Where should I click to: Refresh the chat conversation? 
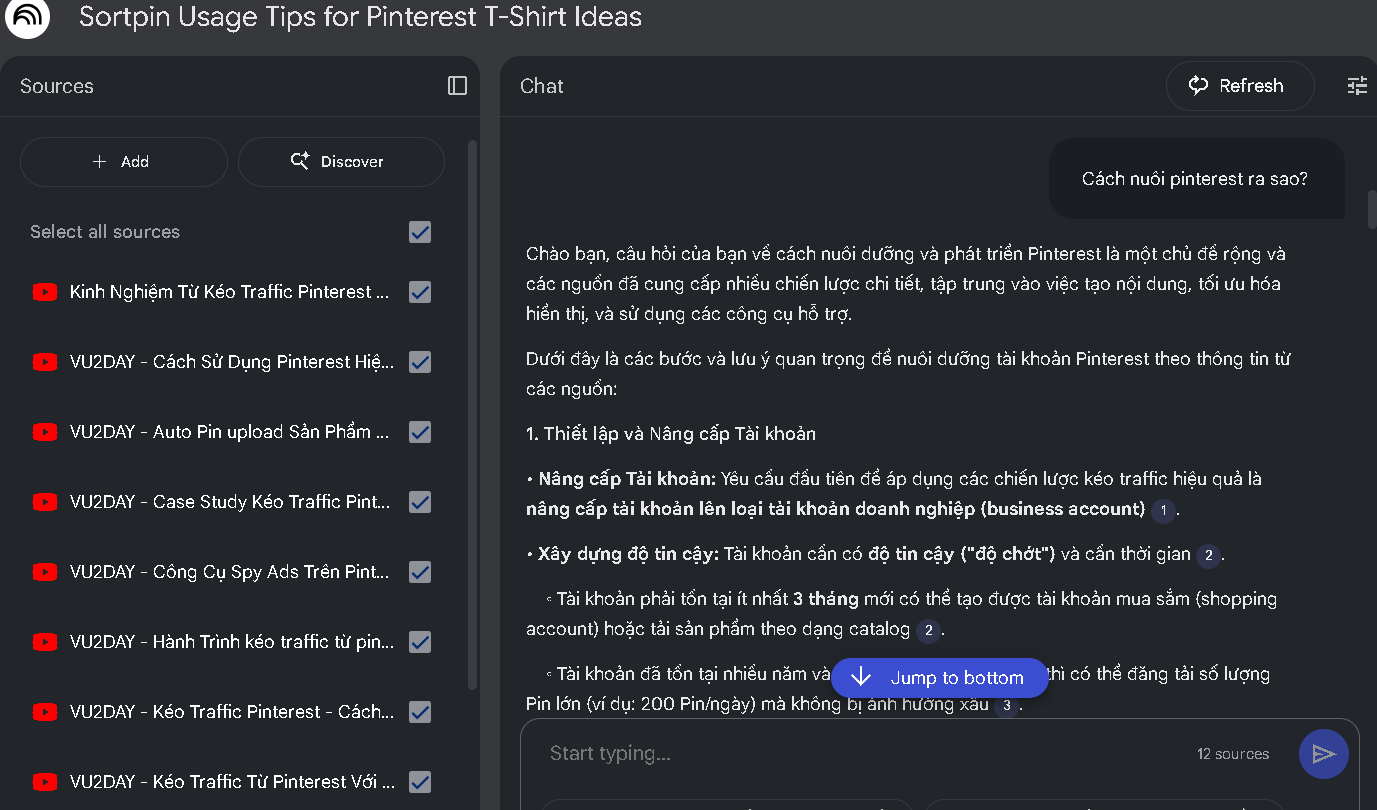(1239, 86)
